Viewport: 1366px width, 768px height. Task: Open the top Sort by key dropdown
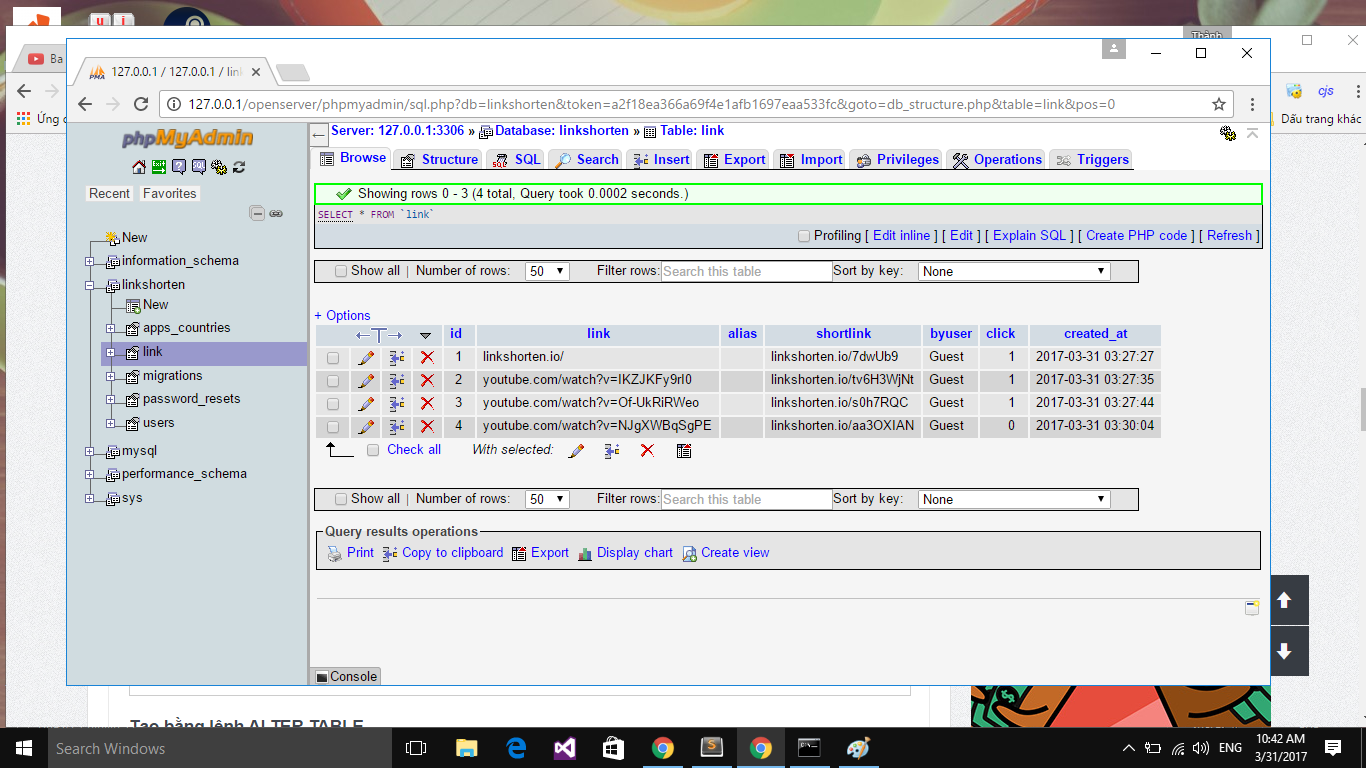(x=1014, y=271)
